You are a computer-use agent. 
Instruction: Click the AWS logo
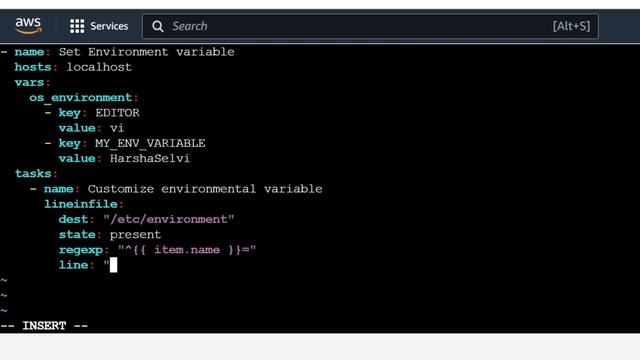pyautogui.click(x=29, y=26)
